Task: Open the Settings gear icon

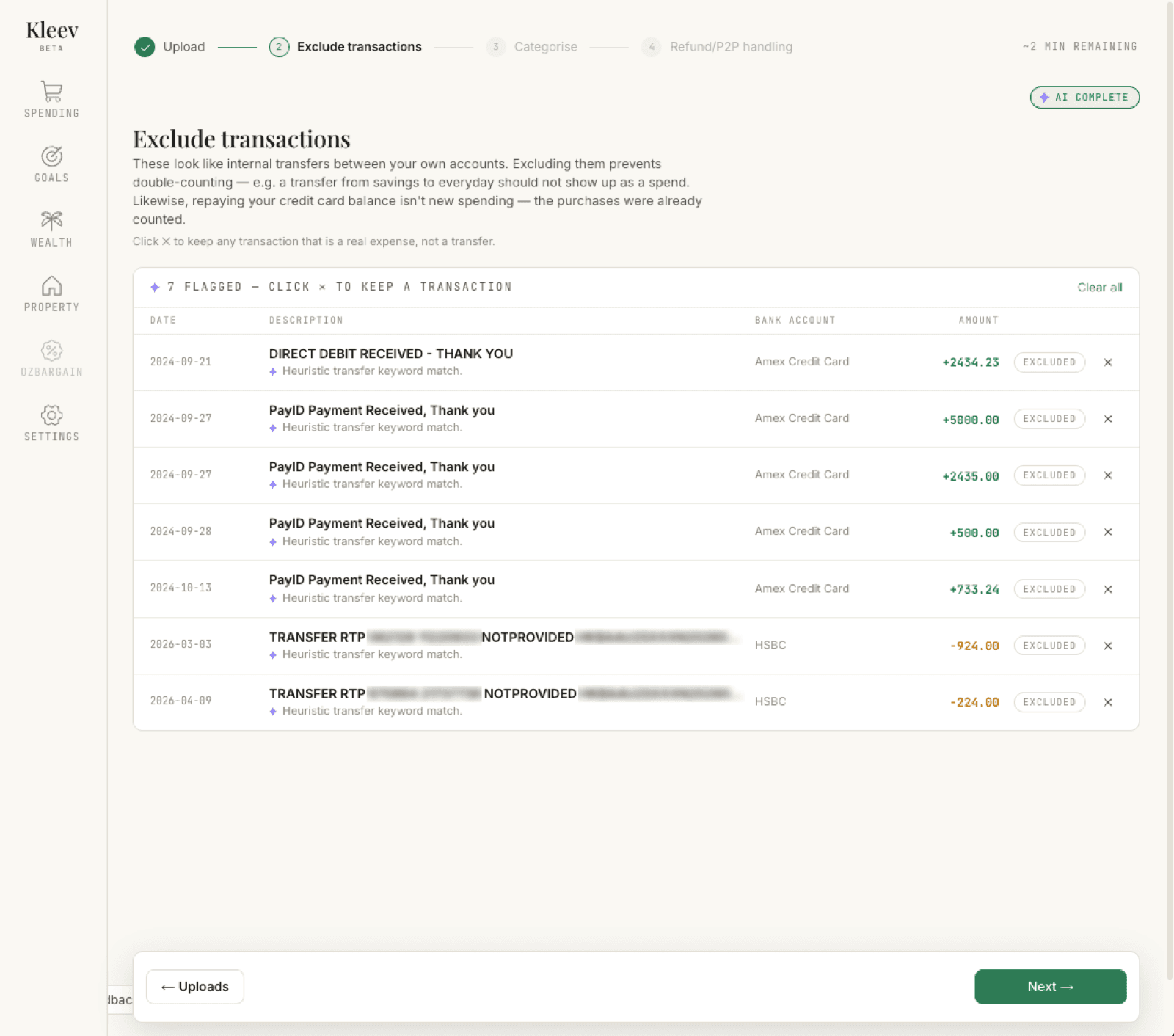Action: [x=51, y=415]
